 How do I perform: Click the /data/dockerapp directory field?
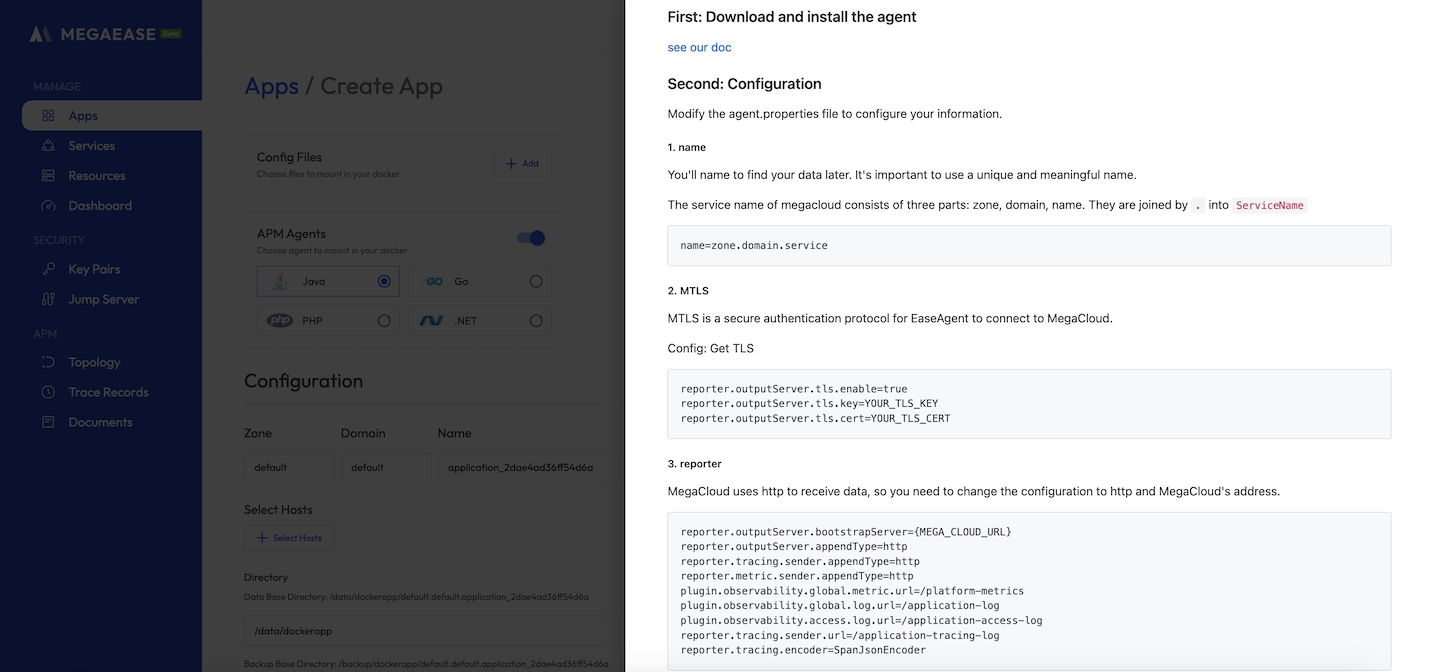[x=434, y=631]
